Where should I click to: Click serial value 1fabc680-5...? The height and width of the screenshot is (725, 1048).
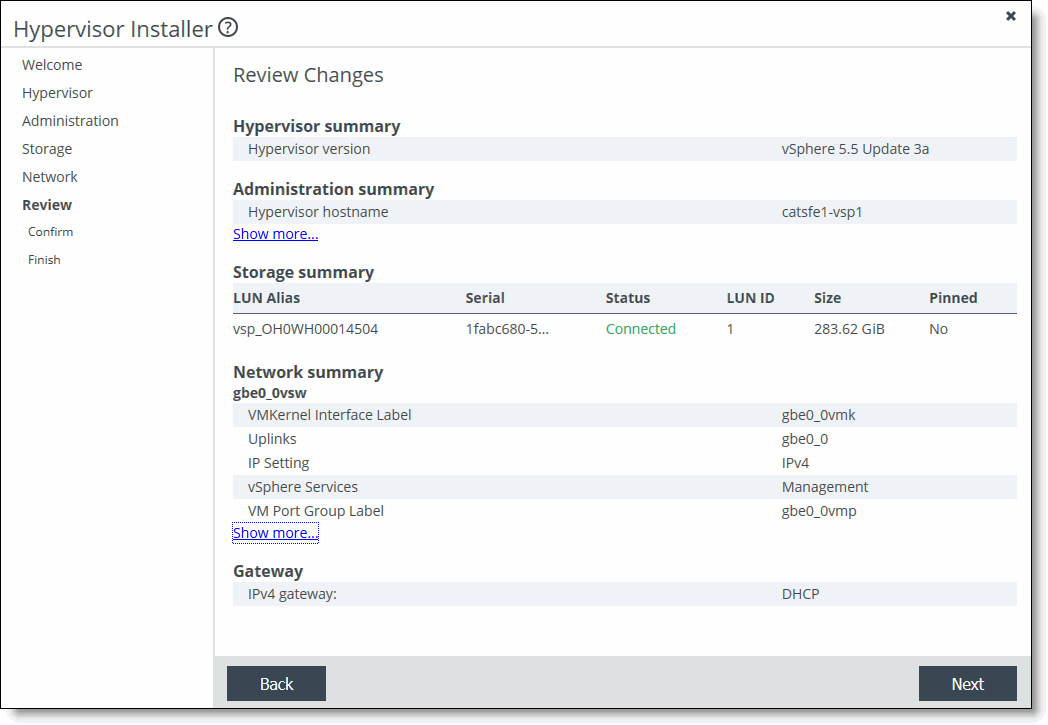click(x=507, y=329)
